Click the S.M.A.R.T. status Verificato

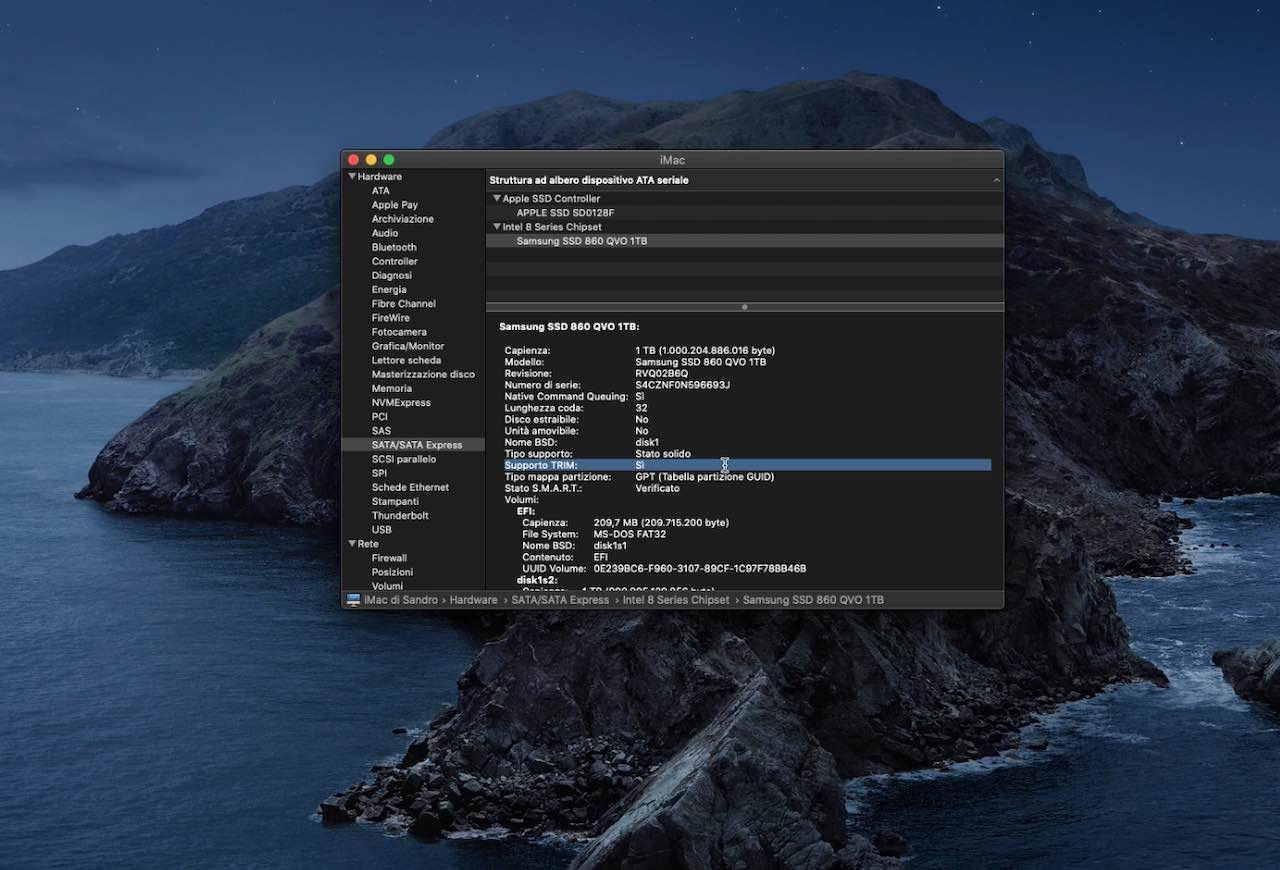click(657, 488)
